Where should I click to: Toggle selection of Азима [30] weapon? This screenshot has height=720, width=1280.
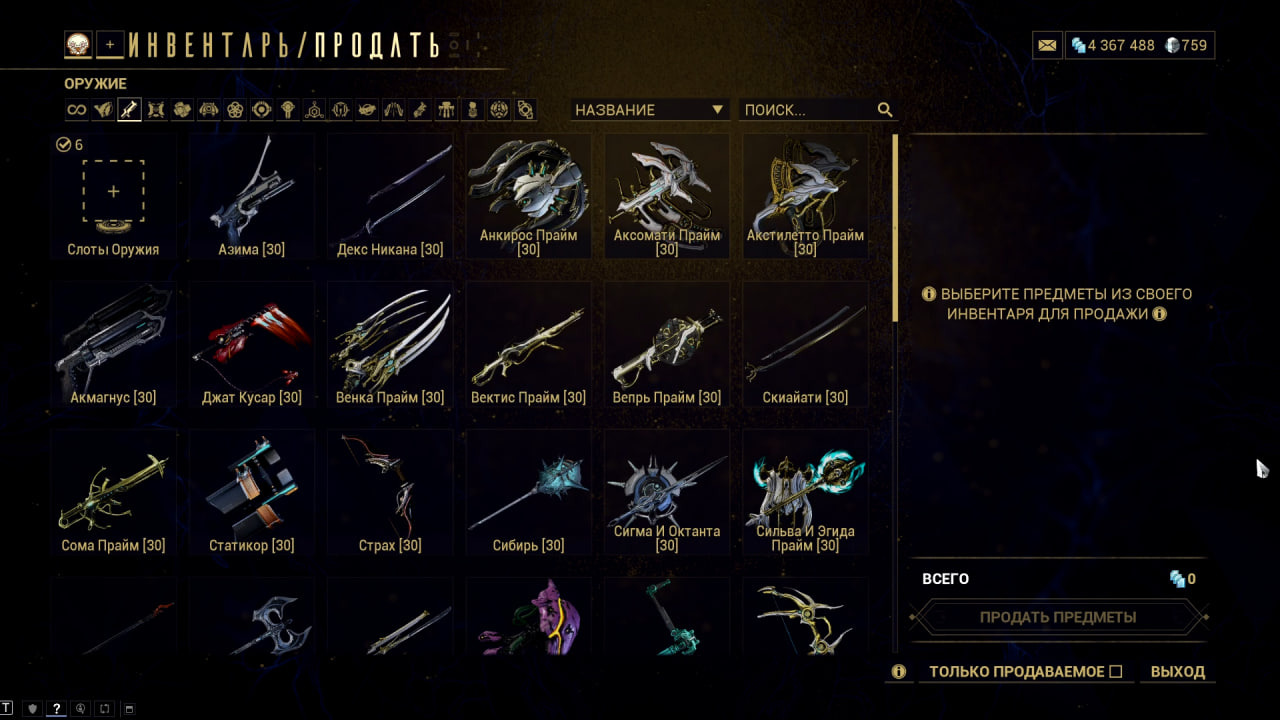pyautogui.click(x=252, y=197)
